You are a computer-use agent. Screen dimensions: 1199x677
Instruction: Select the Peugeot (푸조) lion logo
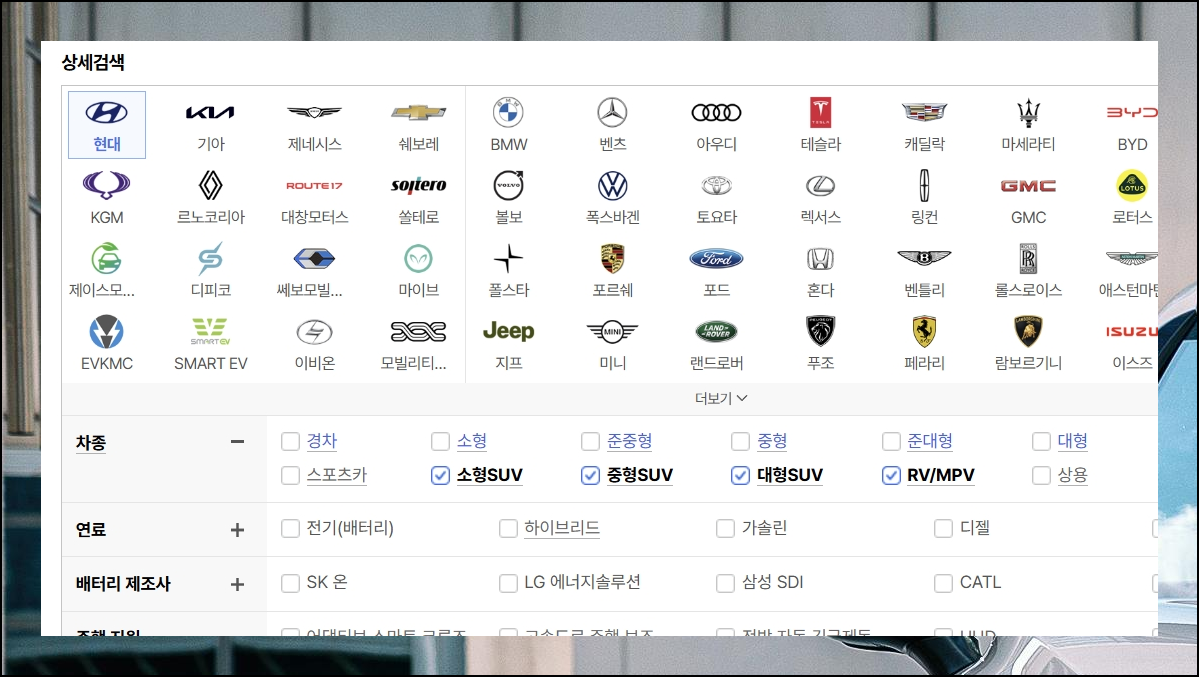[820, 331]
